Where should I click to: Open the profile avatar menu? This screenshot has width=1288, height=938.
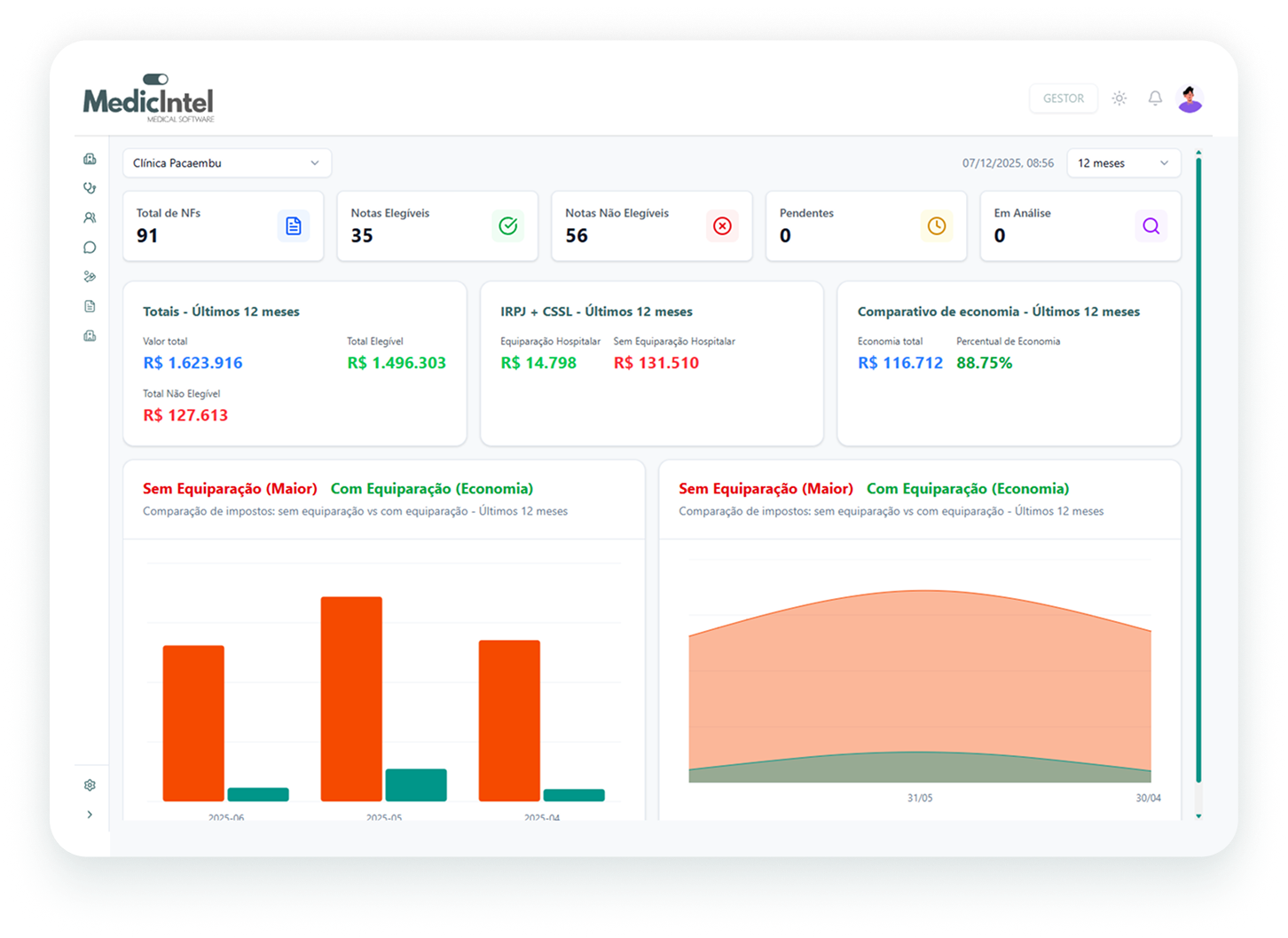tap(1190, 98)
